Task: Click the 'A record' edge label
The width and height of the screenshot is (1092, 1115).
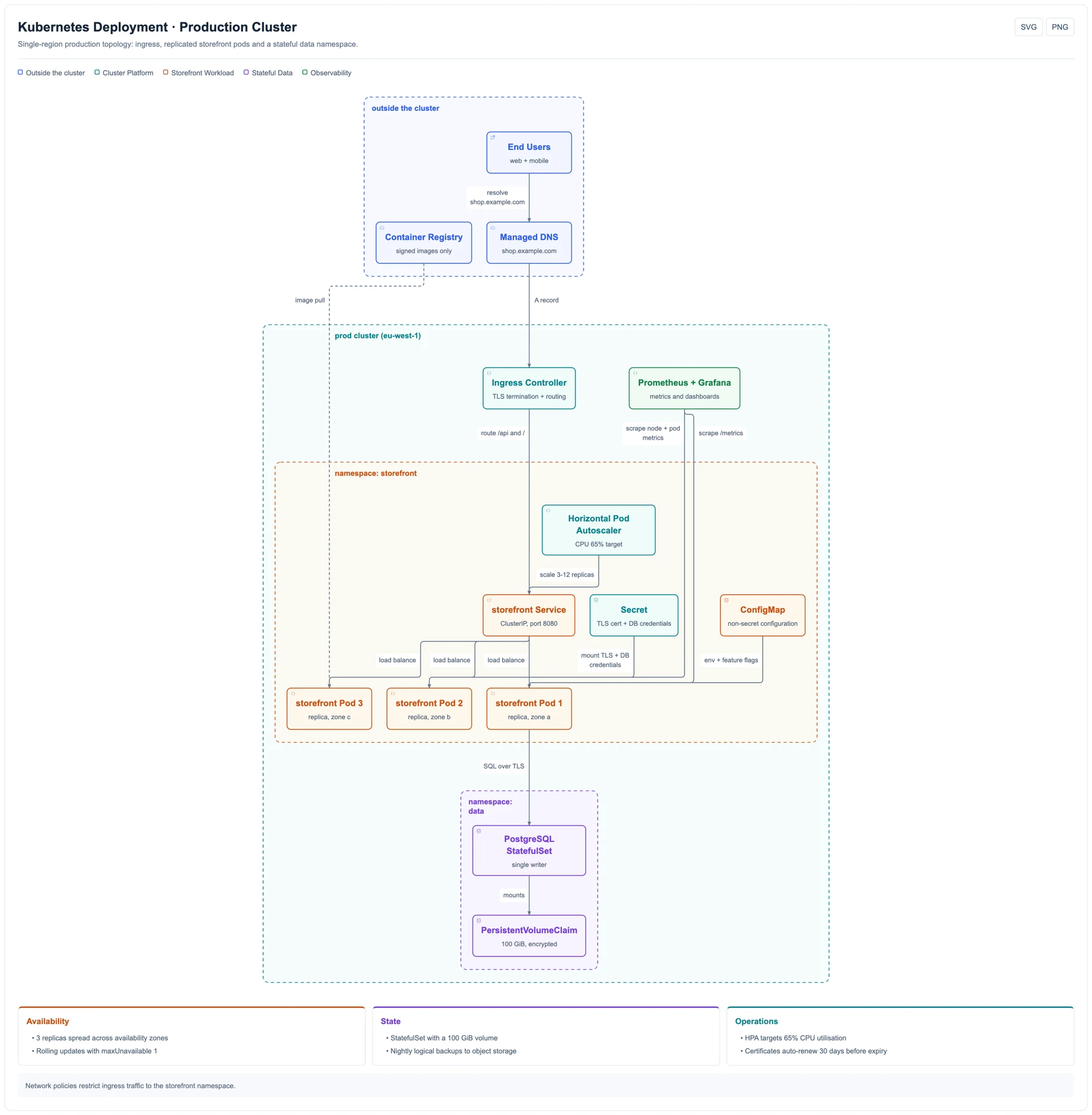Action: (x=547, y=300)
